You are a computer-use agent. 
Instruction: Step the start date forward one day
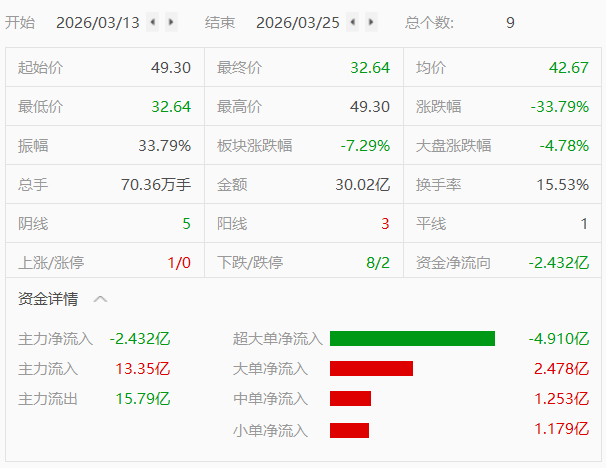point(171,22)
